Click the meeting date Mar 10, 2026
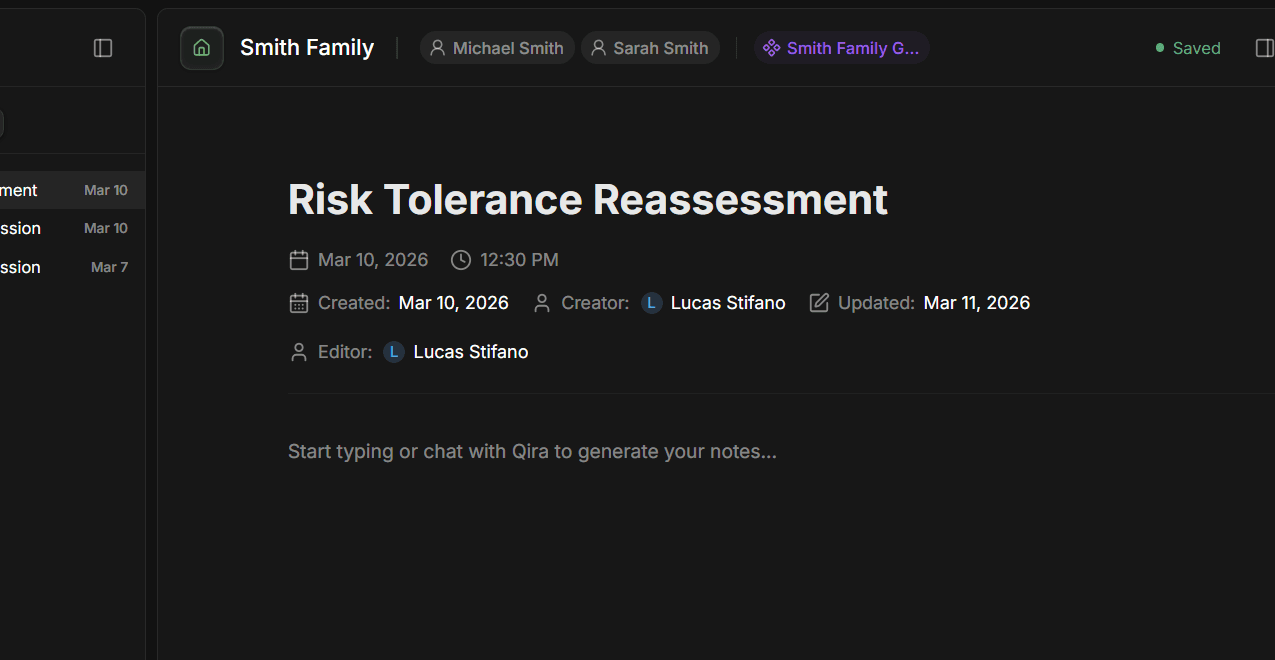This screenshot has height=660, width=1275. pyautogui.click(x=373, y=260)
